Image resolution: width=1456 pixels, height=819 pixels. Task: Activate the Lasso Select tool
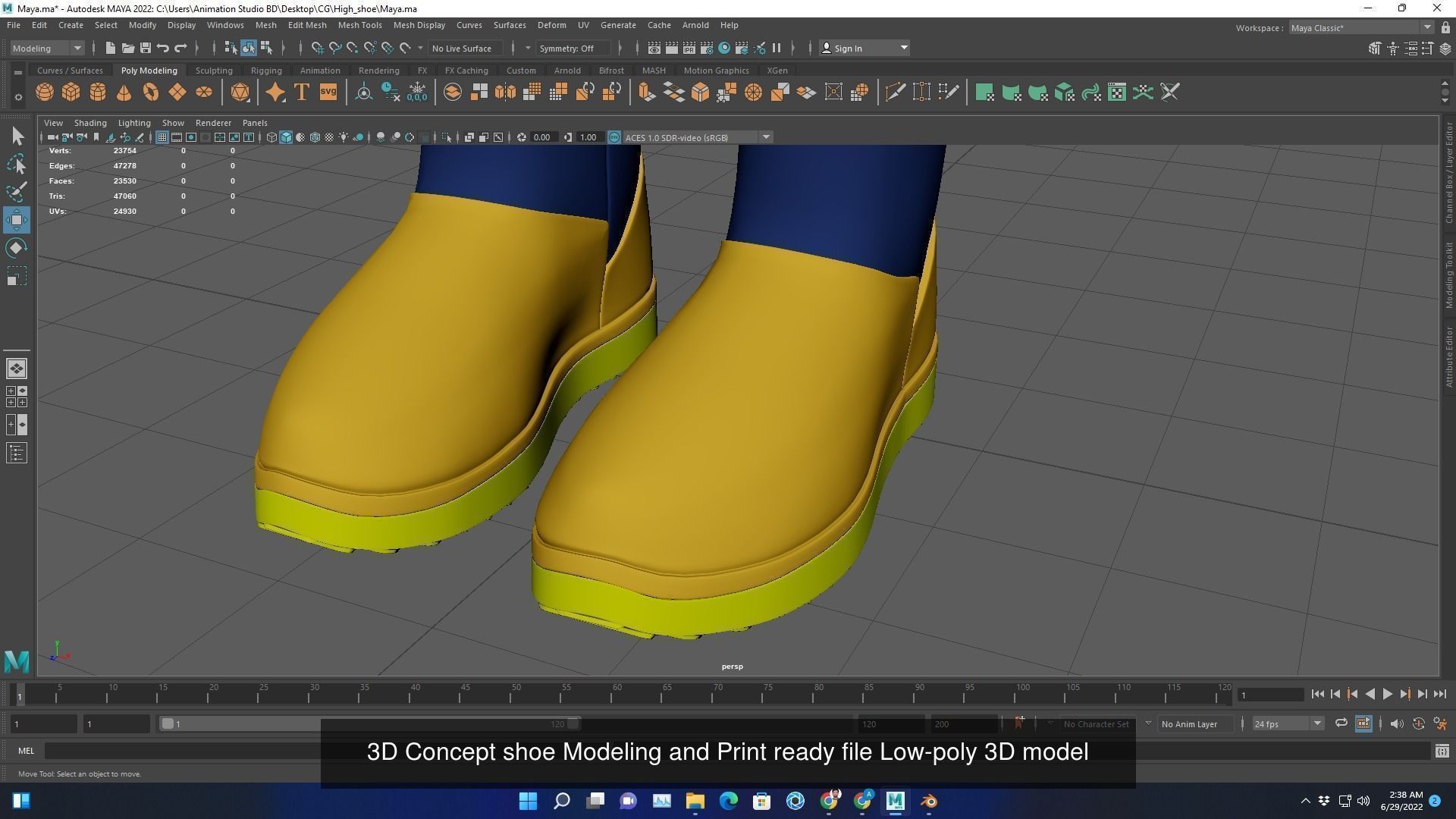point(17,164)
